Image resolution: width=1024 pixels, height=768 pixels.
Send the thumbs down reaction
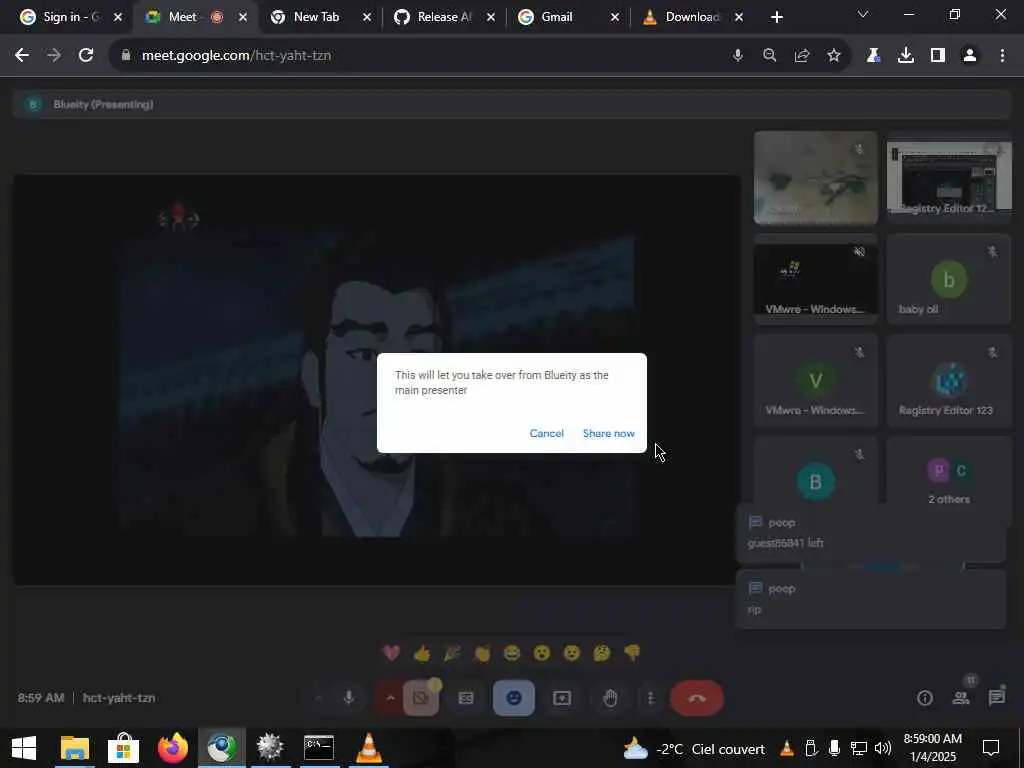(632, 652)
